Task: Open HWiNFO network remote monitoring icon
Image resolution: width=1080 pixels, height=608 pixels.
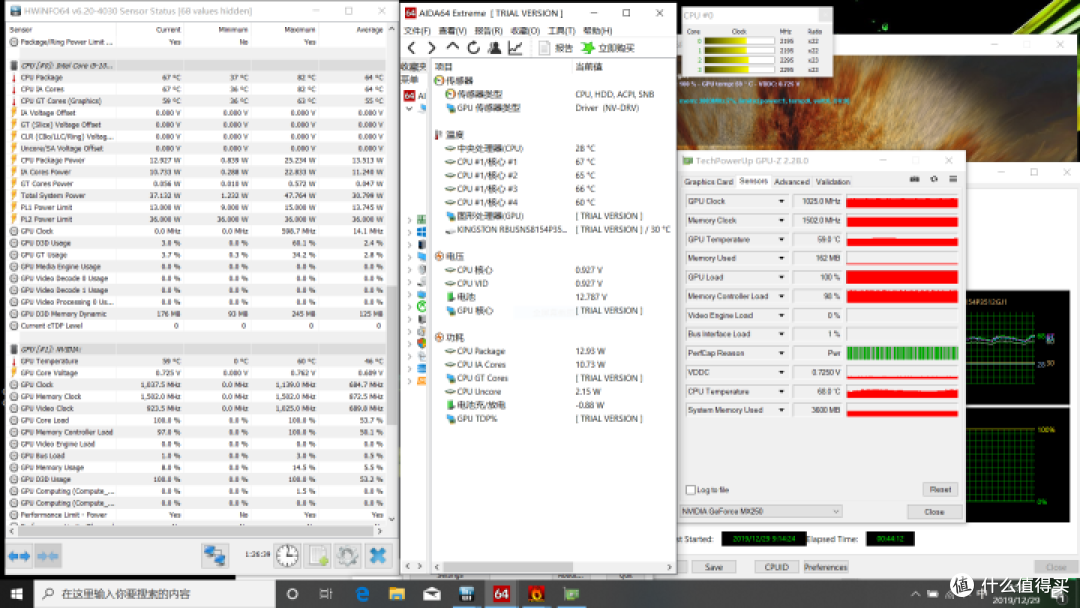Action: (x=215, y=555)
